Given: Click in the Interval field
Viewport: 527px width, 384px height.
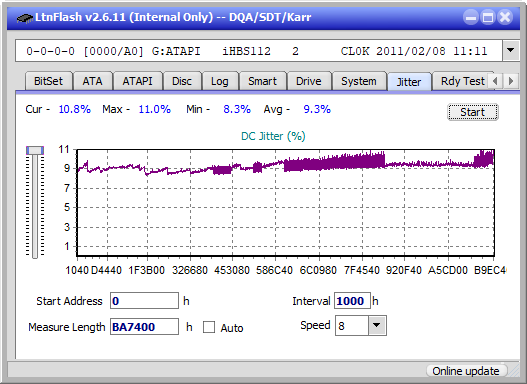Looking at the screenshot, I should click(352, 301).
